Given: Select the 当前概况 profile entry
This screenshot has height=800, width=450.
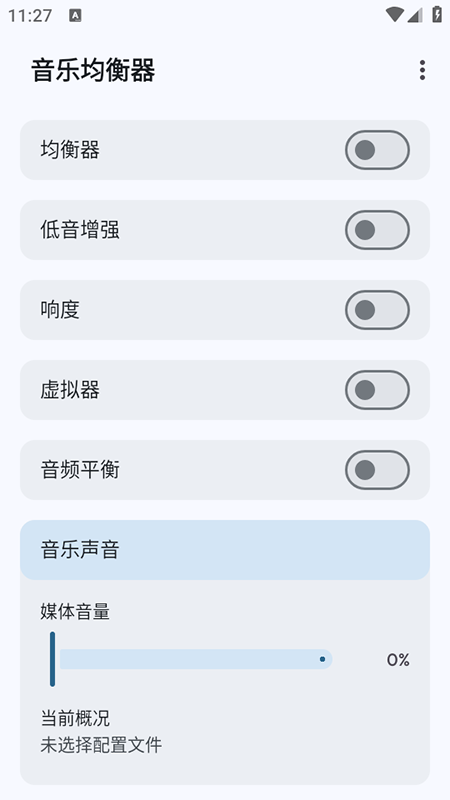Looking at the screenshot, I should 75,718.
